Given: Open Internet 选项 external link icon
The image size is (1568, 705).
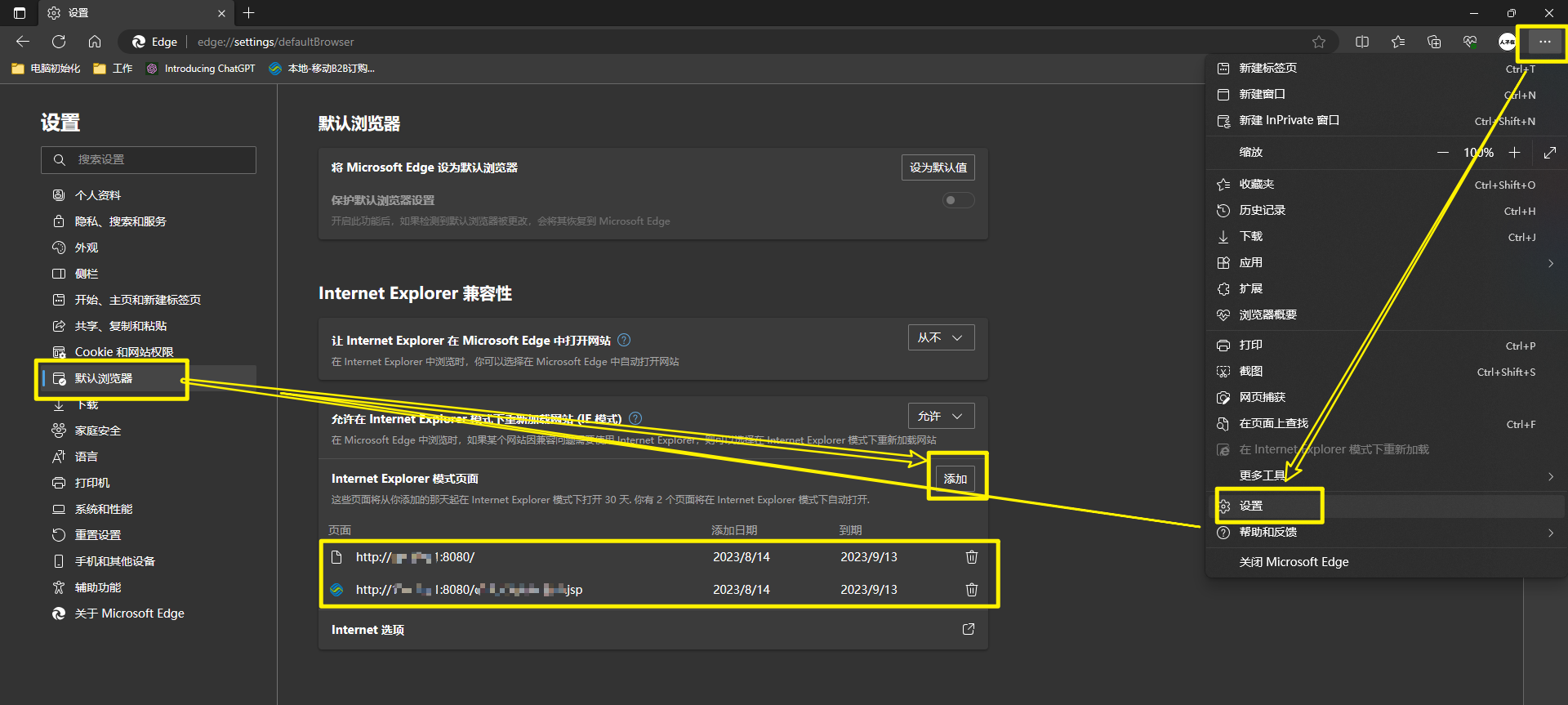Looking at the screenshot, I should (968, 629).
